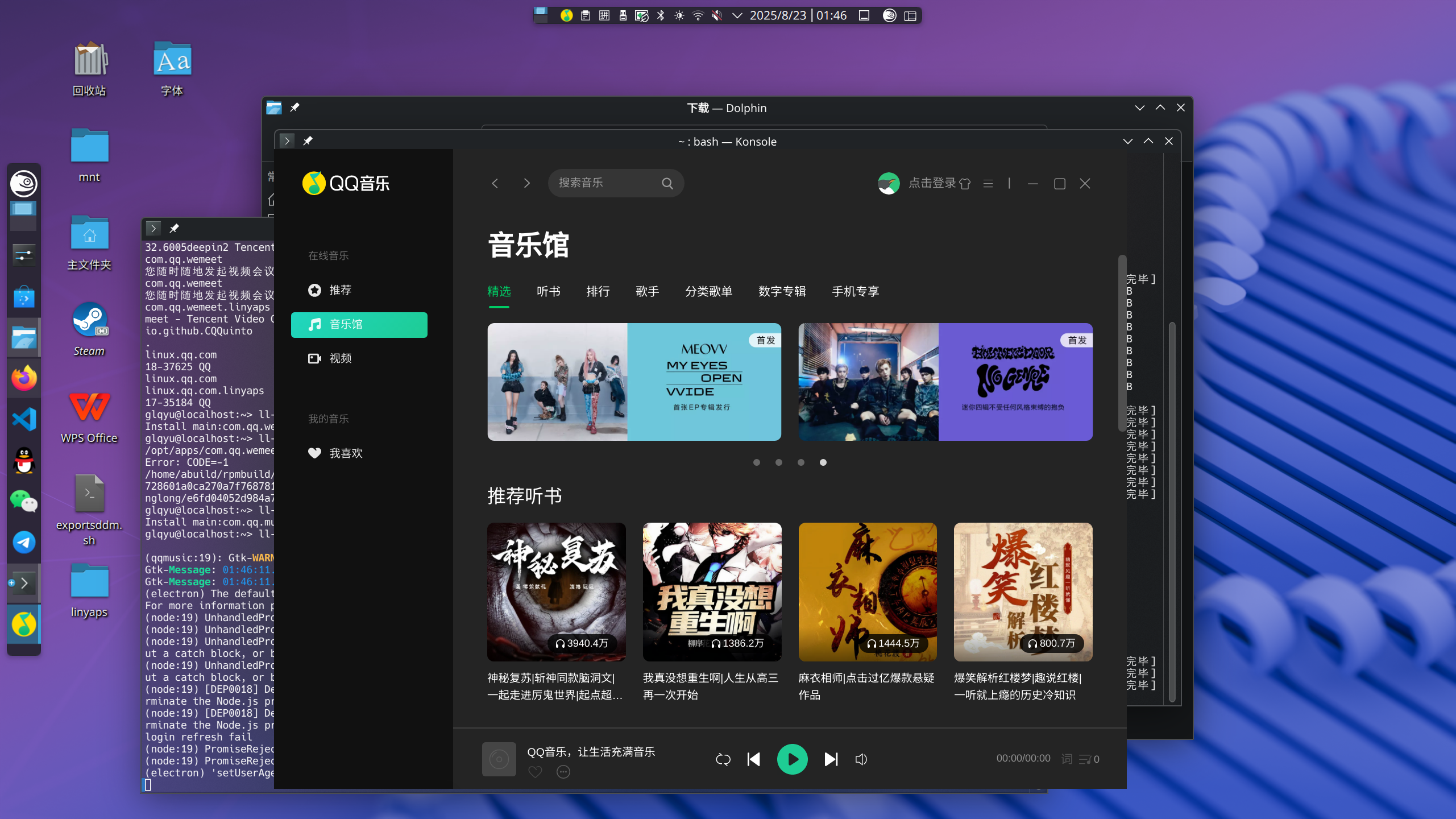
Task: Expand the system tray chevron near the clock
Action: 737,15
